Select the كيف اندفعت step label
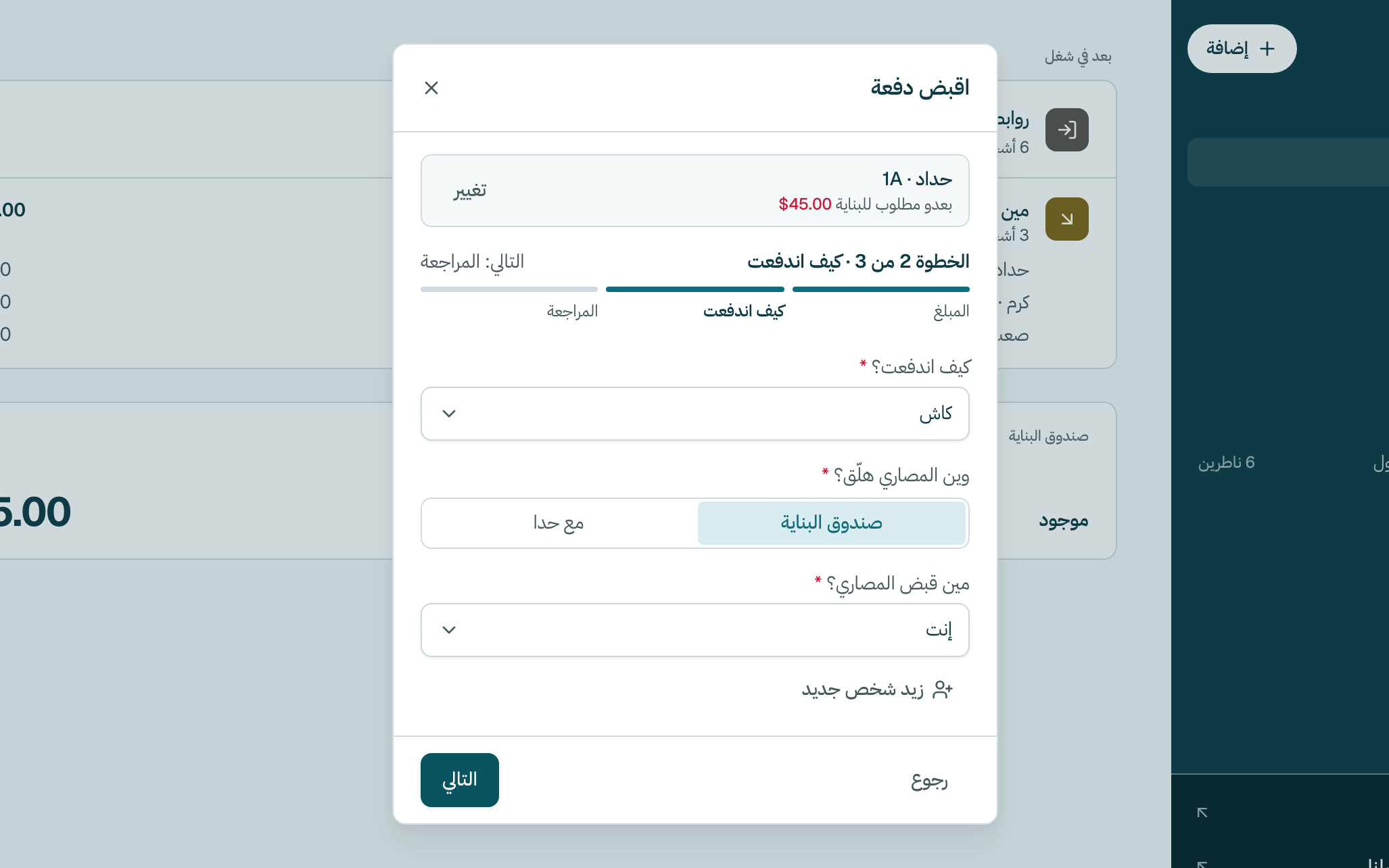This screenshot has height=868, width=1389. coord(744,311)
